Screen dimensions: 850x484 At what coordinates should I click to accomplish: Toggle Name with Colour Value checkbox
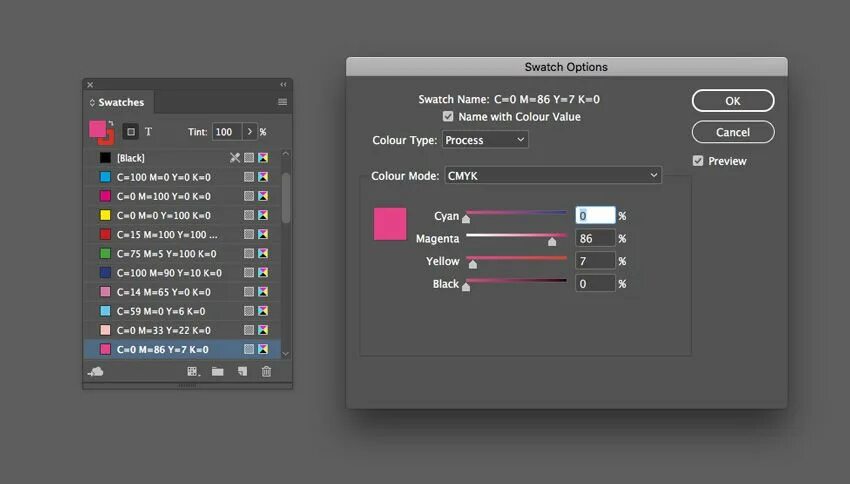(x=448, y=117)
